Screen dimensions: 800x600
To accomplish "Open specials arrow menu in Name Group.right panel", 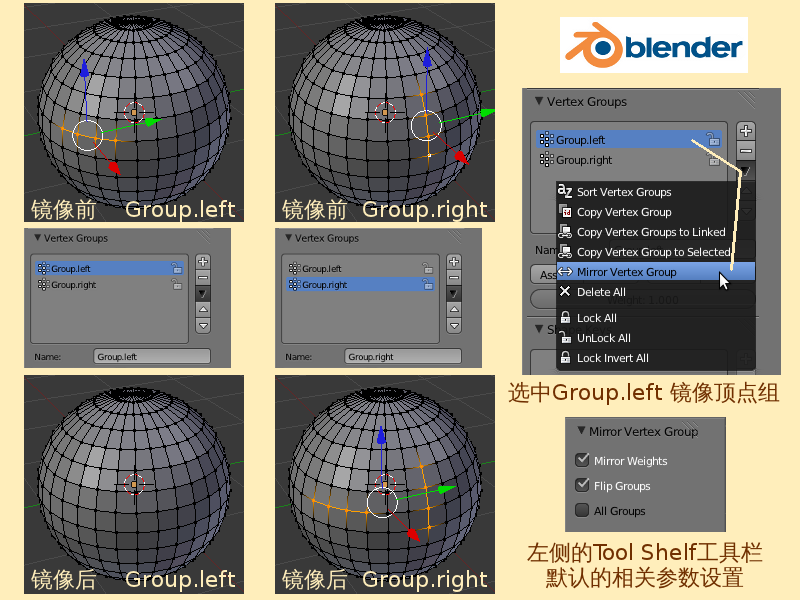I will click(454, 293).
